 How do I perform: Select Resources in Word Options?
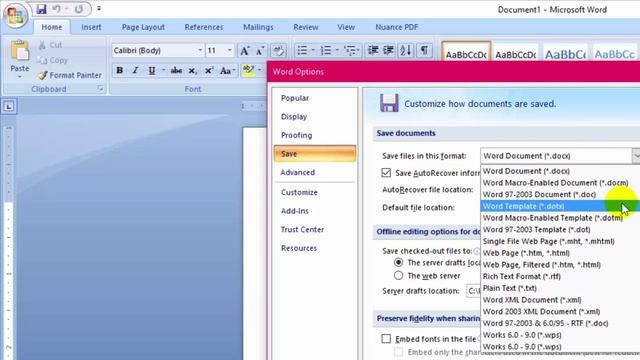(x=299, y=248)
